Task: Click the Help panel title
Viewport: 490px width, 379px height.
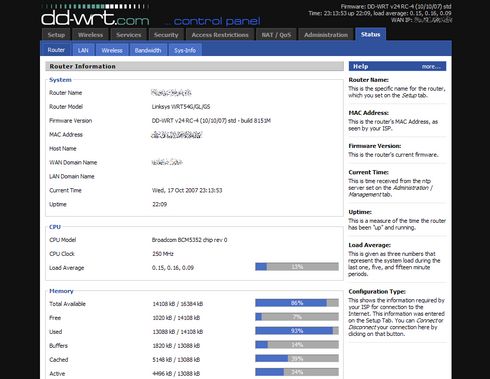Action: click(361, 66)
